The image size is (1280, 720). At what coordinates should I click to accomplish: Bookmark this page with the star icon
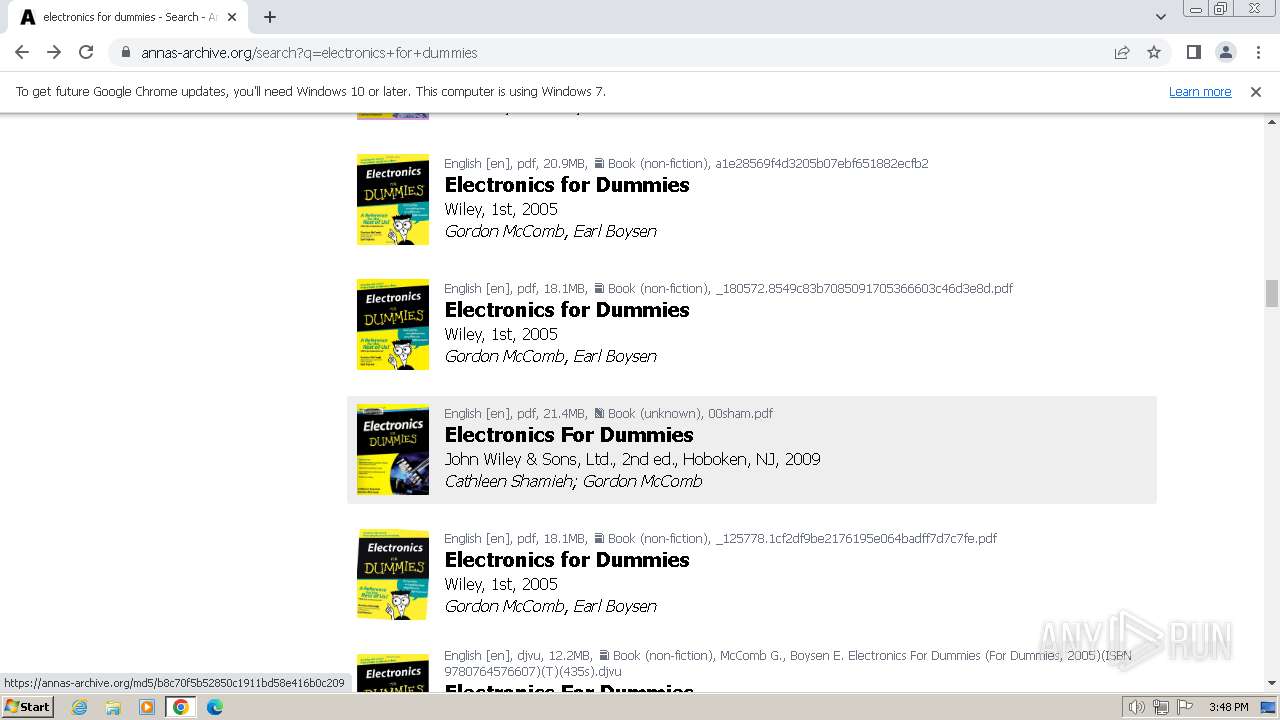tap(1154, 52)
